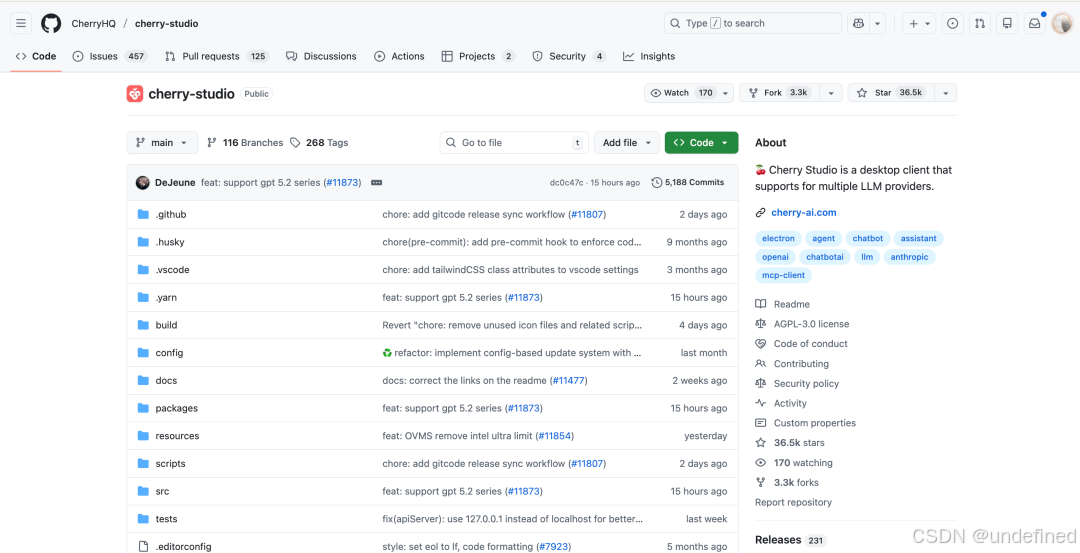Open the repositories icon in header

pyautogui.click(x=1007, y=23)
